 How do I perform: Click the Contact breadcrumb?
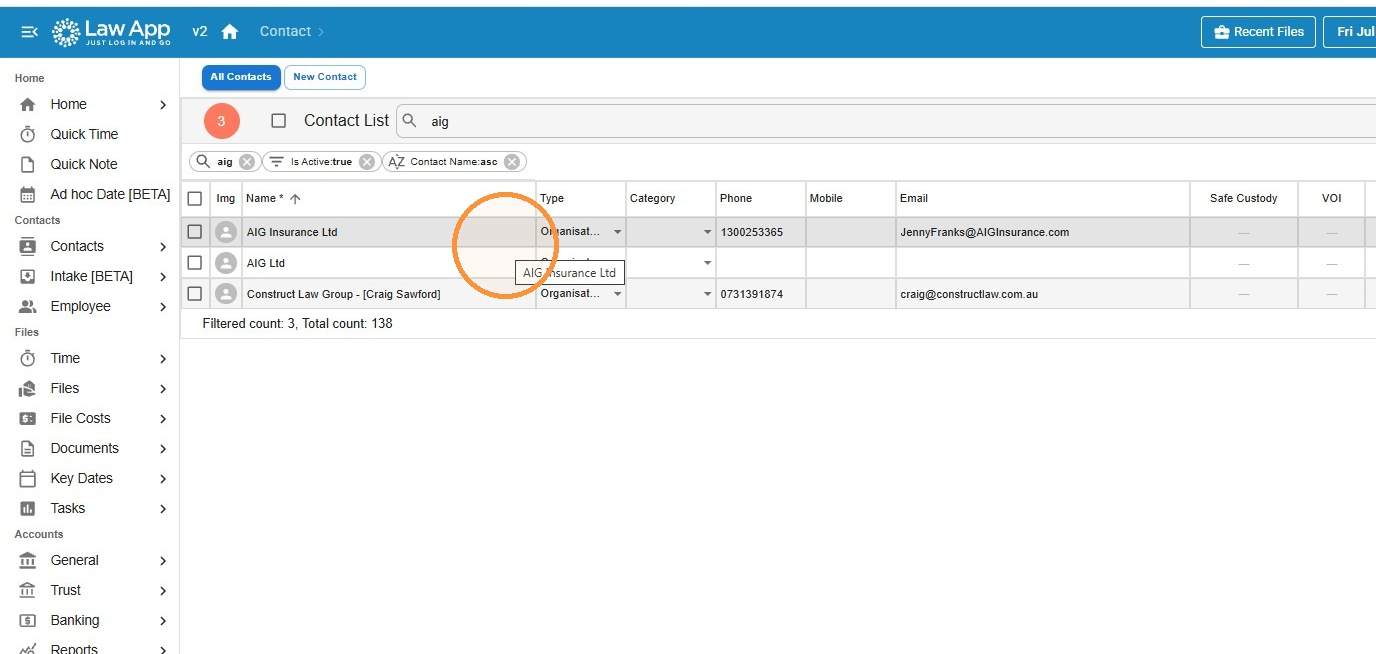[x=285, y=32]
